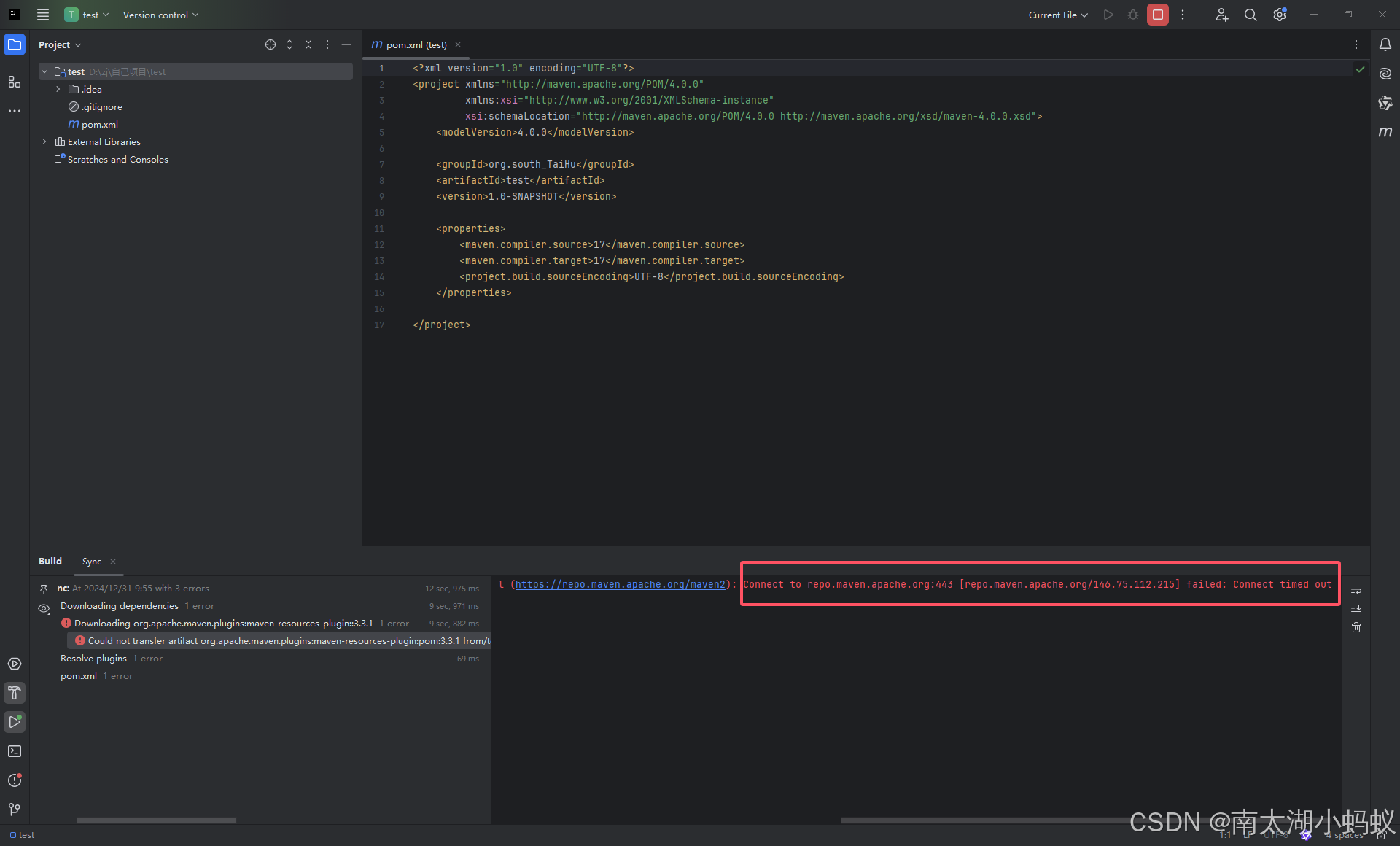
Task: Click the build output horizontal scrollbar
Action: point(984,820)
